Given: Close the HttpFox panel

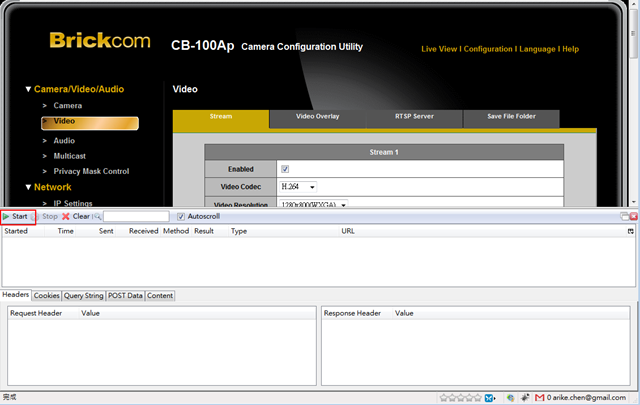Looking at the screenshot, I should coord(634,216).
